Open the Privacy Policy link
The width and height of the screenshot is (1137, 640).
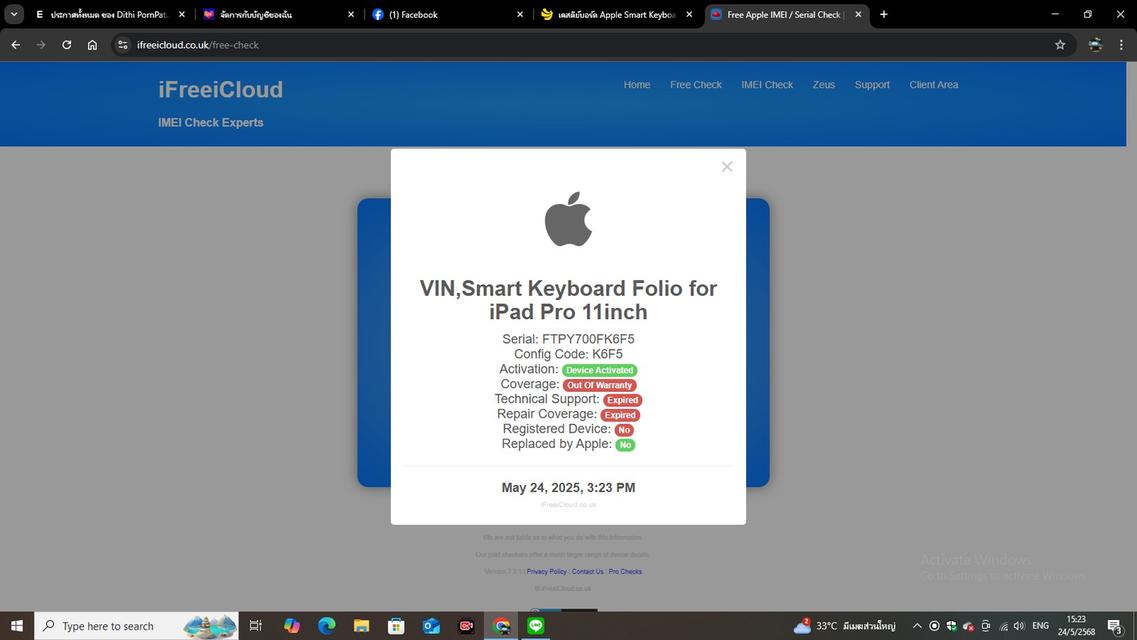(x=546, y=572)
